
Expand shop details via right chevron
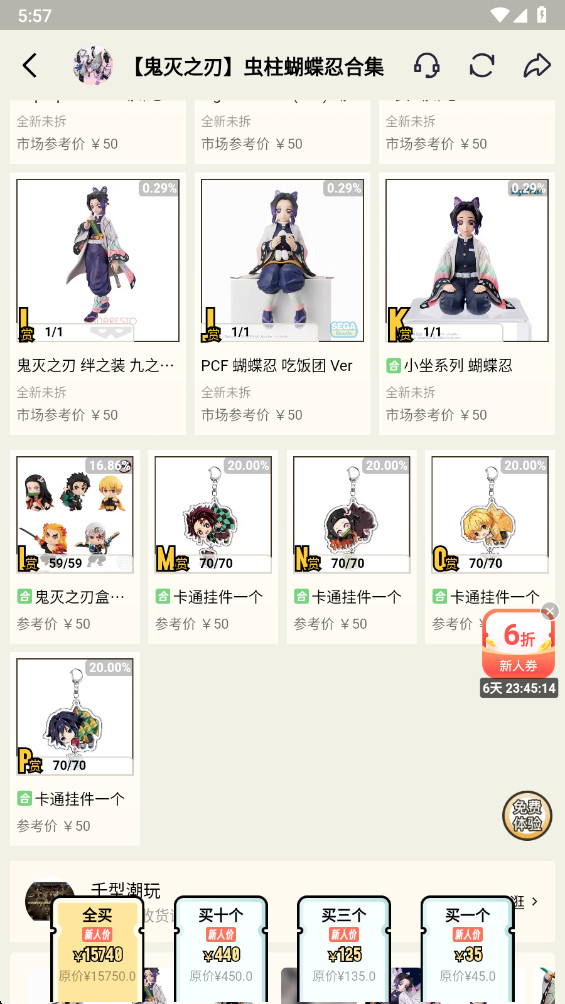point(535,902)
